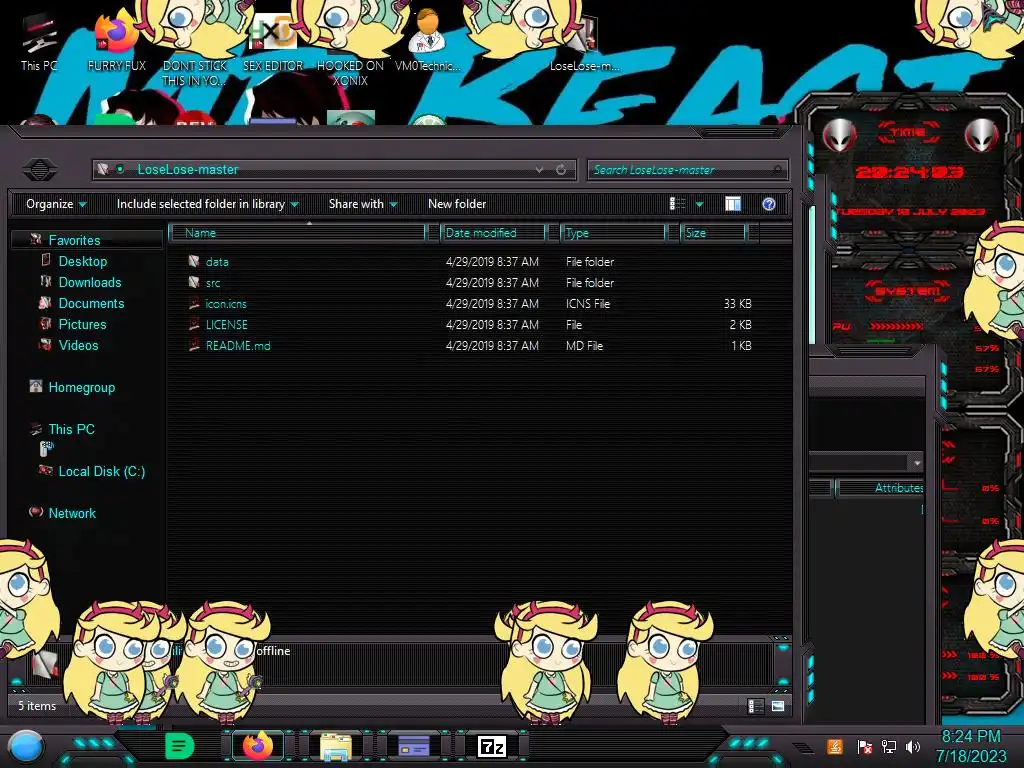Switch to details view in status bar
The width and height of the screenshot is (1024, 768).
click(x=755, y=706)
